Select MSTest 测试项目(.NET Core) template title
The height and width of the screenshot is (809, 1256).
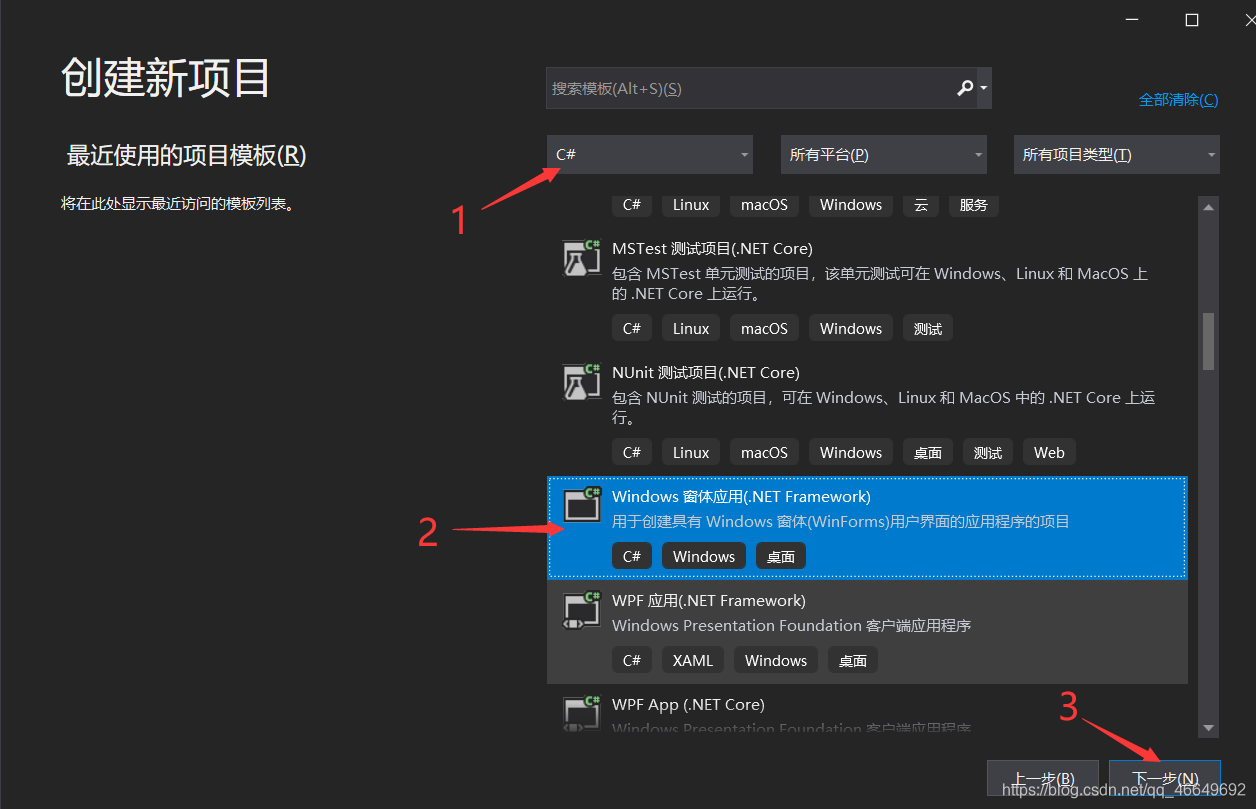pyautogui.click(x=712, y=248)
